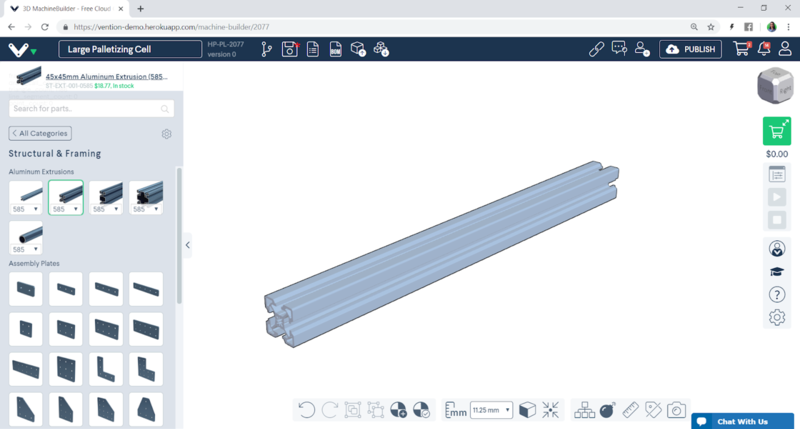Click the share link chain icon
The height and width of the screenshot is (429, 800).
pyautogui.click(x=596, y=49)
